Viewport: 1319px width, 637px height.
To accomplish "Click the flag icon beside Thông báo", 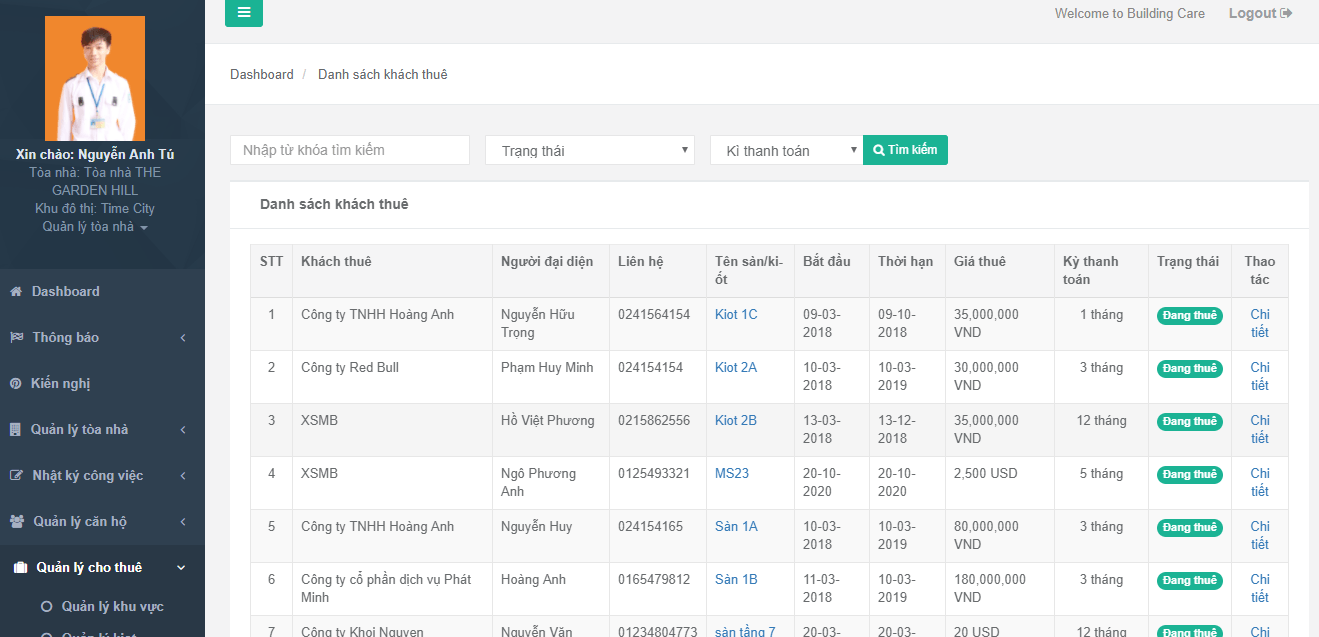I will [x=16, y=338].
